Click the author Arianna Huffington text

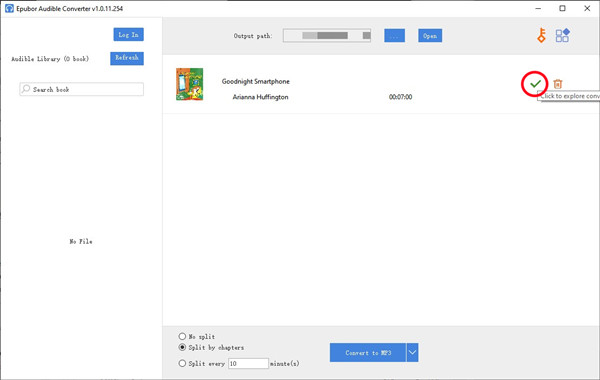point(260,97)
